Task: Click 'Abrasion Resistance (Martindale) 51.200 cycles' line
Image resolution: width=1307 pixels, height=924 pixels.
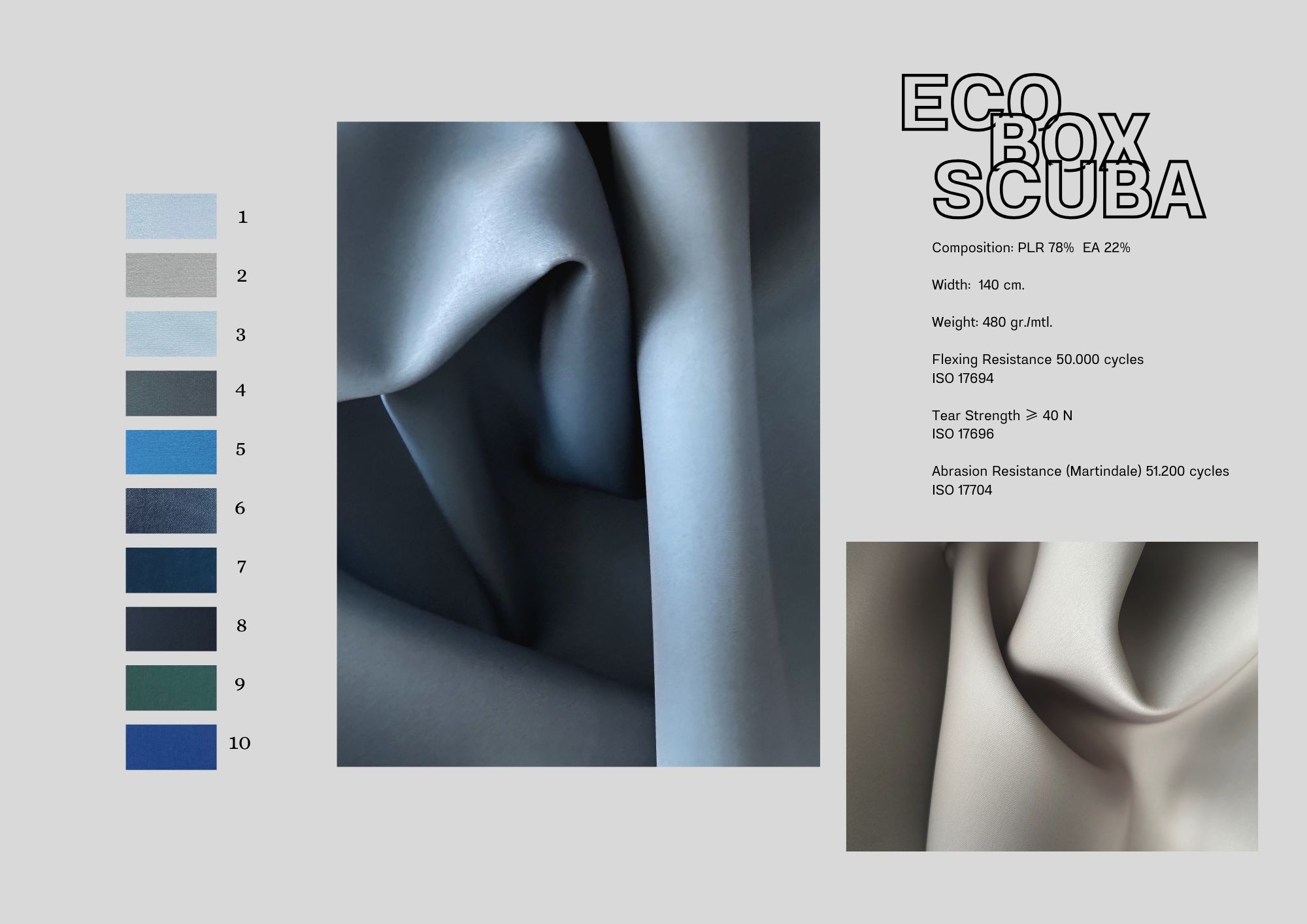Action: pos(1081,471)
